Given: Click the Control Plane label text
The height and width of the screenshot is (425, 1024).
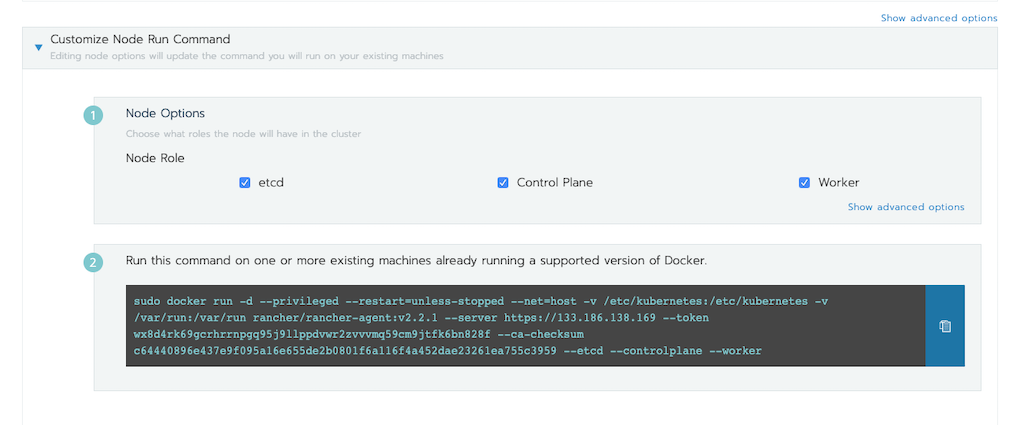Looking at the screenshot, I should 554,183.
